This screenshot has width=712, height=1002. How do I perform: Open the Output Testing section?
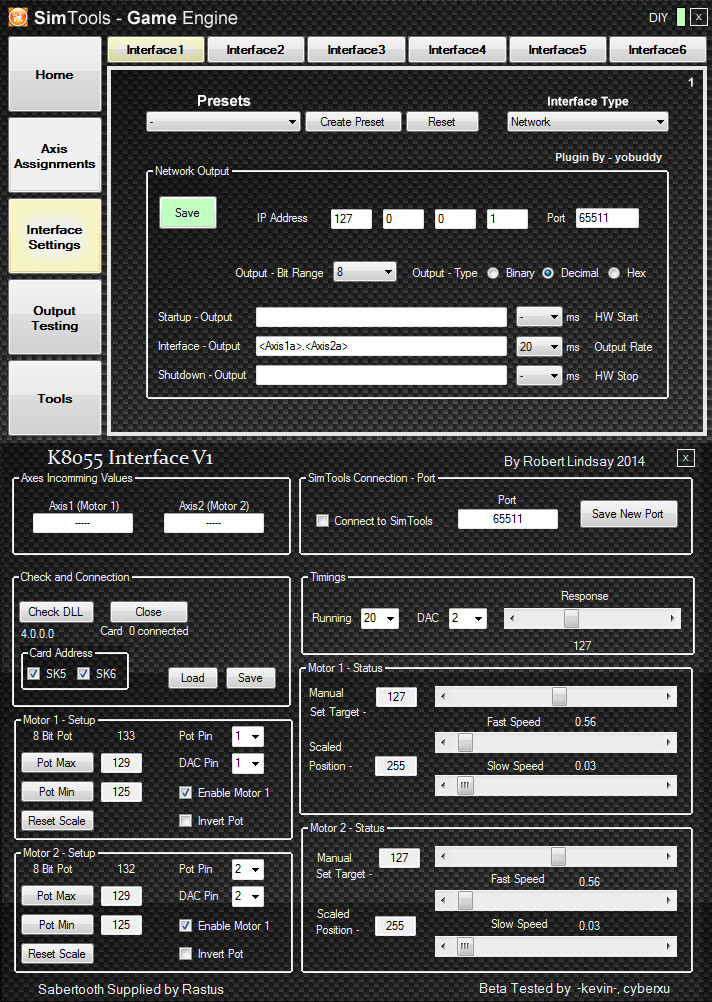tap(54, 318)
